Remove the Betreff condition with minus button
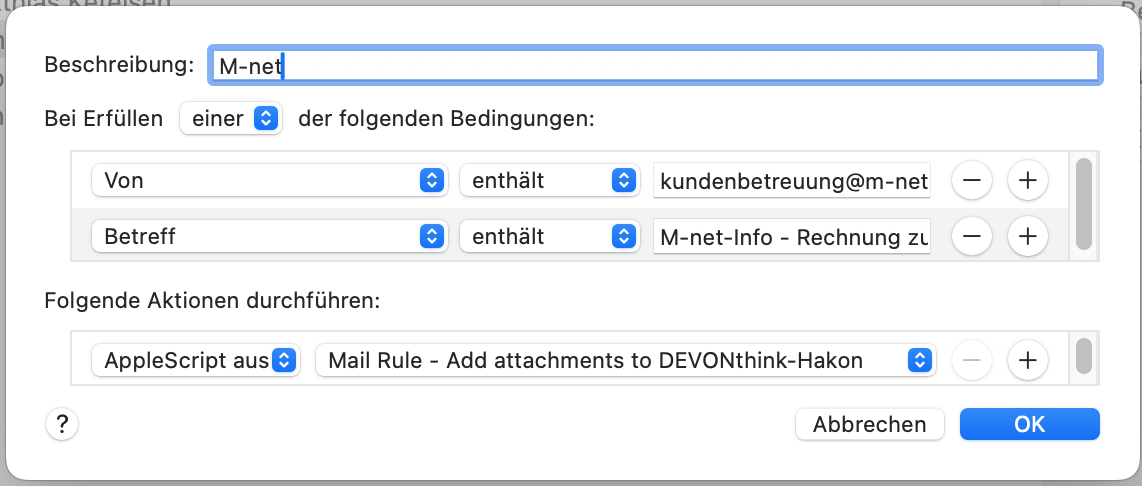Image resolution: width=1142 pixels, height=486 pixels. point(971,237)
